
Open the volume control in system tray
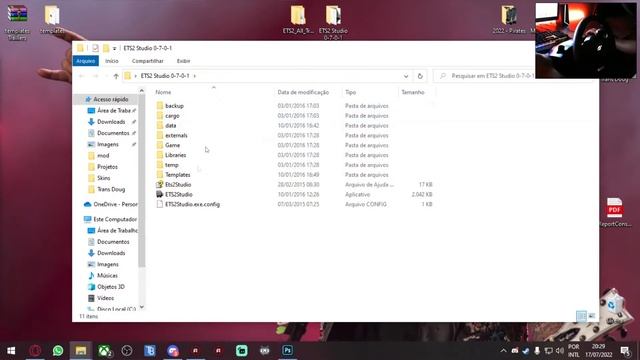click(559, 351)
